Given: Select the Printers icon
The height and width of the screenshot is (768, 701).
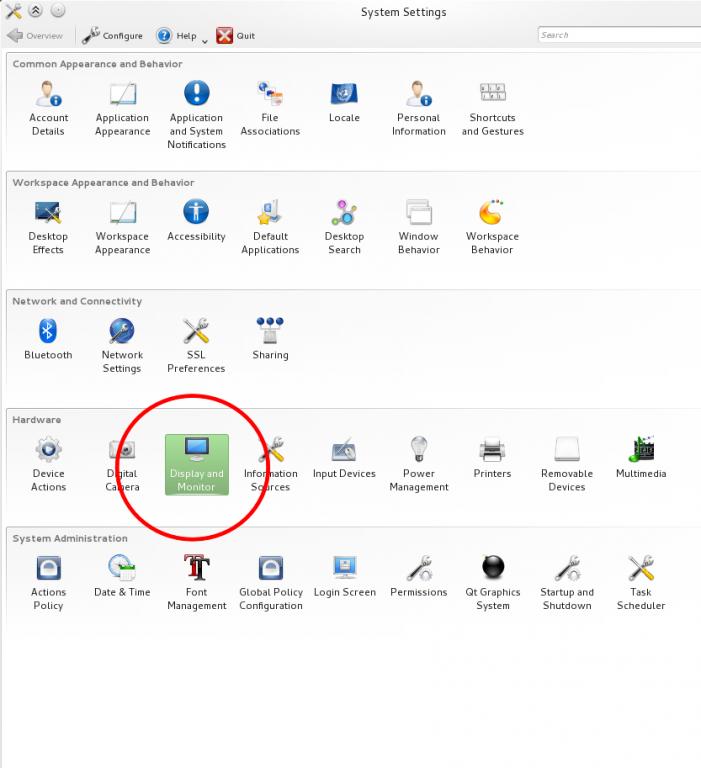Looking at the screenshot, I should (492, 456).
